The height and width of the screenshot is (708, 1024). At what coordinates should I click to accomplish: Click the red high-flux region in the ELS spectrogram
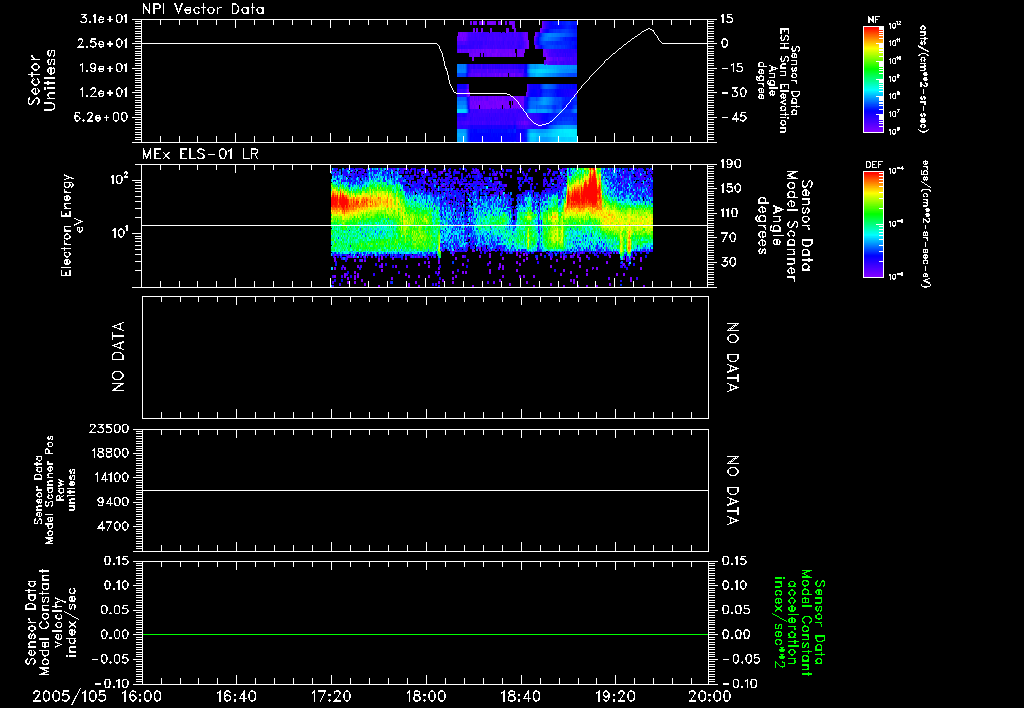(583, 189)
